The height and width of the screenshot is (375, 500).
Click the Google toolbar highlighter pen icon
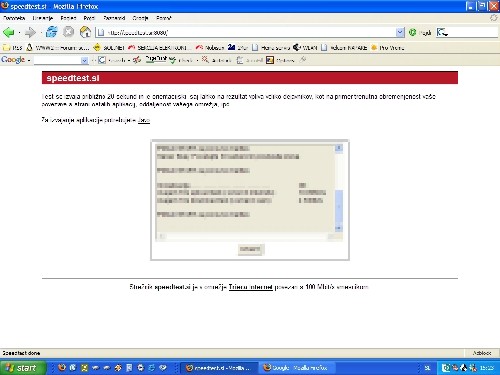(x=302, y=60)
